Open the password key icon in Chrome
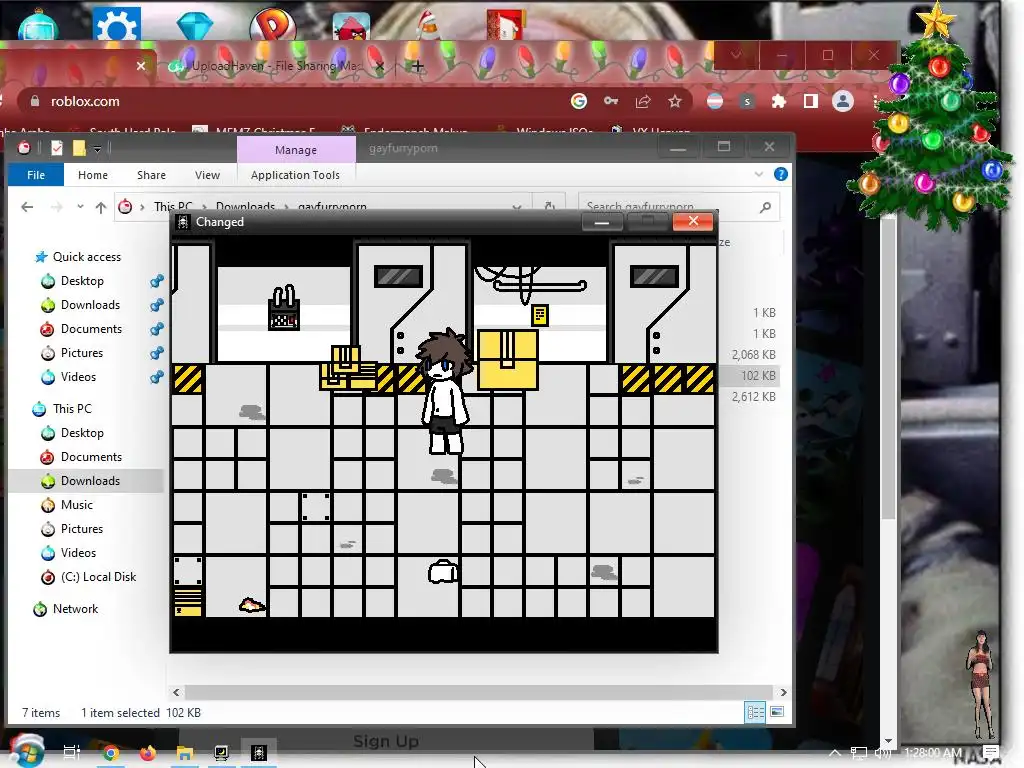 click(x=611, y=101)
